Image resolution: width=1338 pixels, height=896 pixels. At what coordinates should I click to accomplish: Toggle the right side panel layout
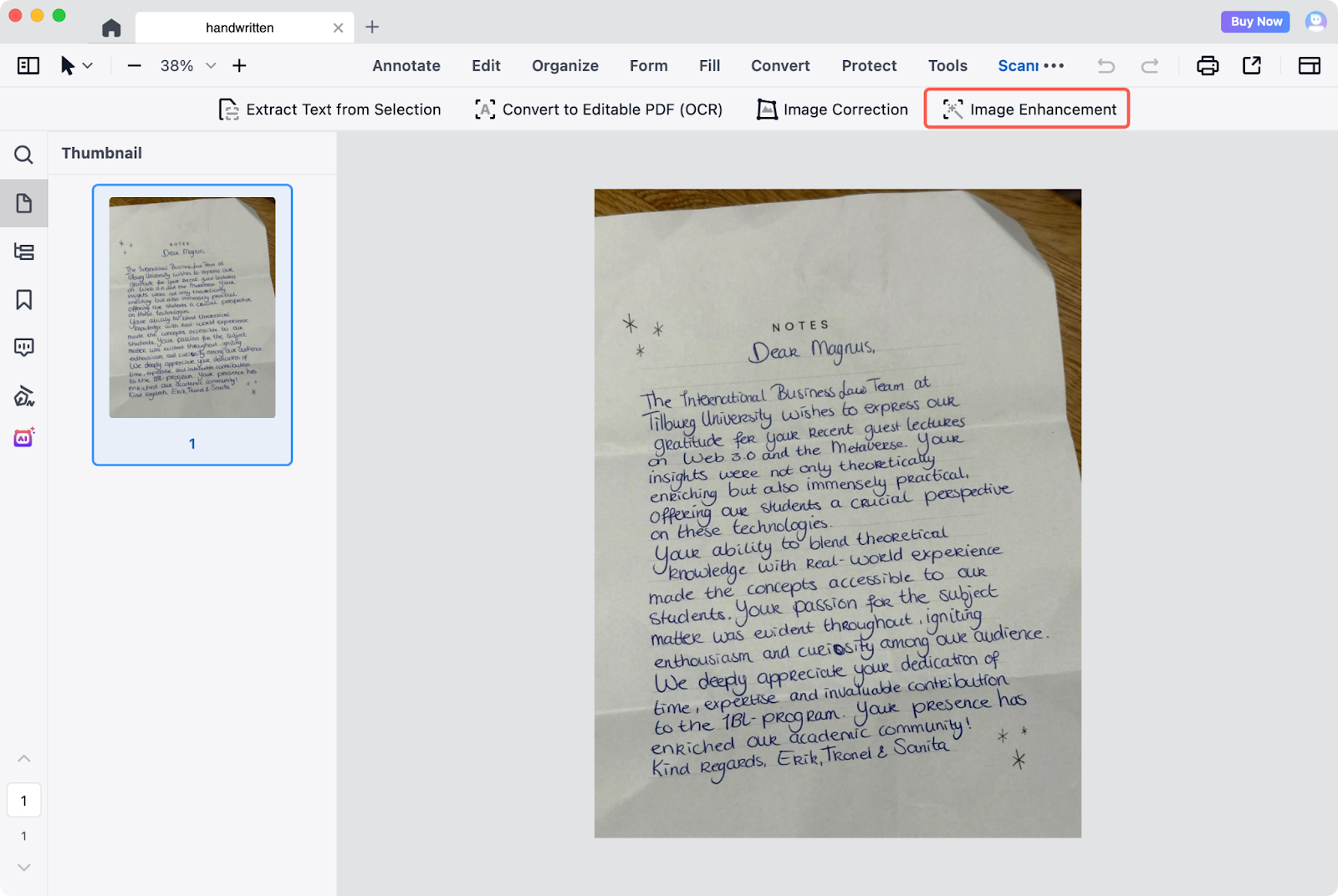[1309, 66]
